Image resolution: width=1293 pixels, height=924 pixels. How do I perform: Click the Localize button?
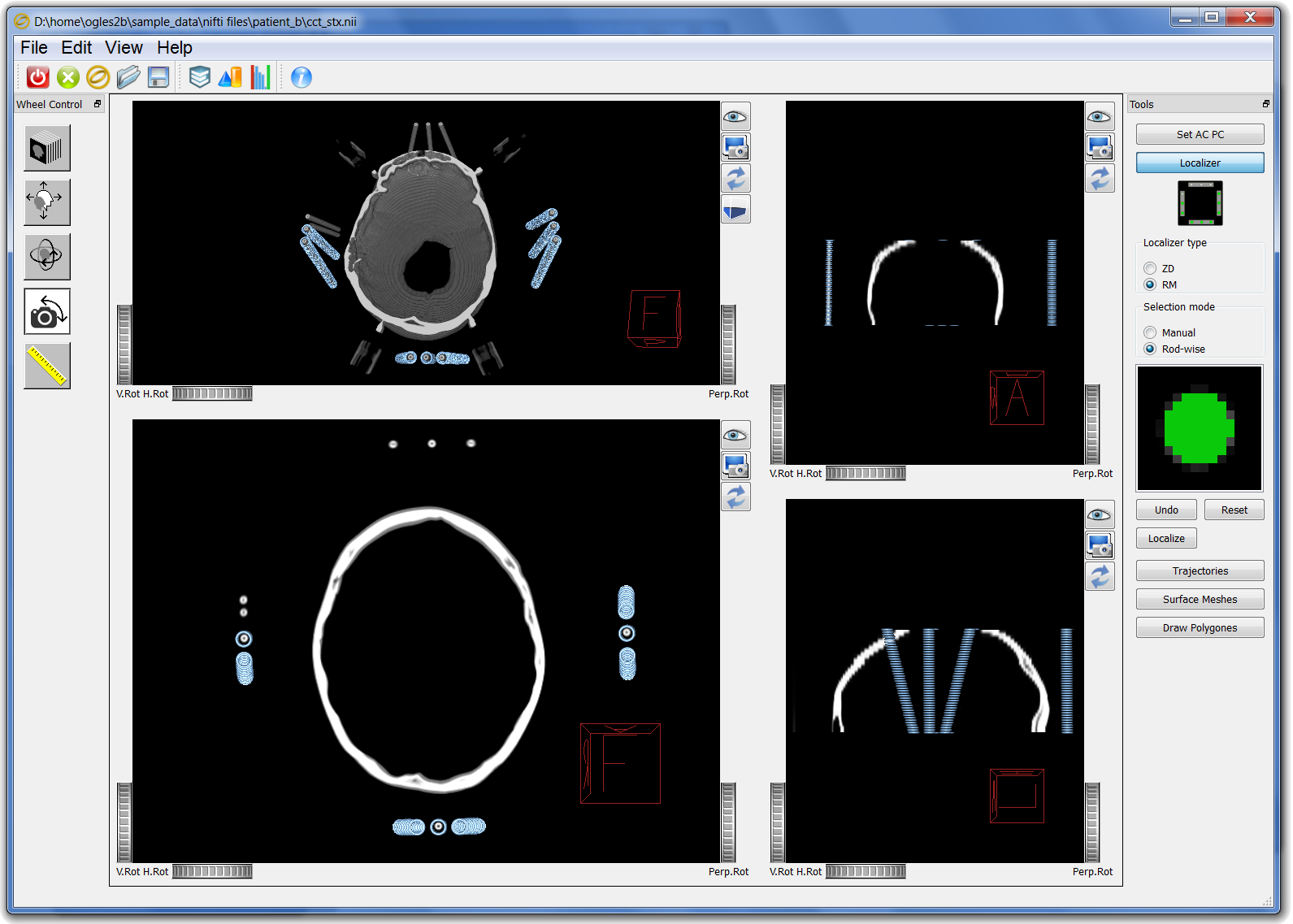tap(1166, 538)
